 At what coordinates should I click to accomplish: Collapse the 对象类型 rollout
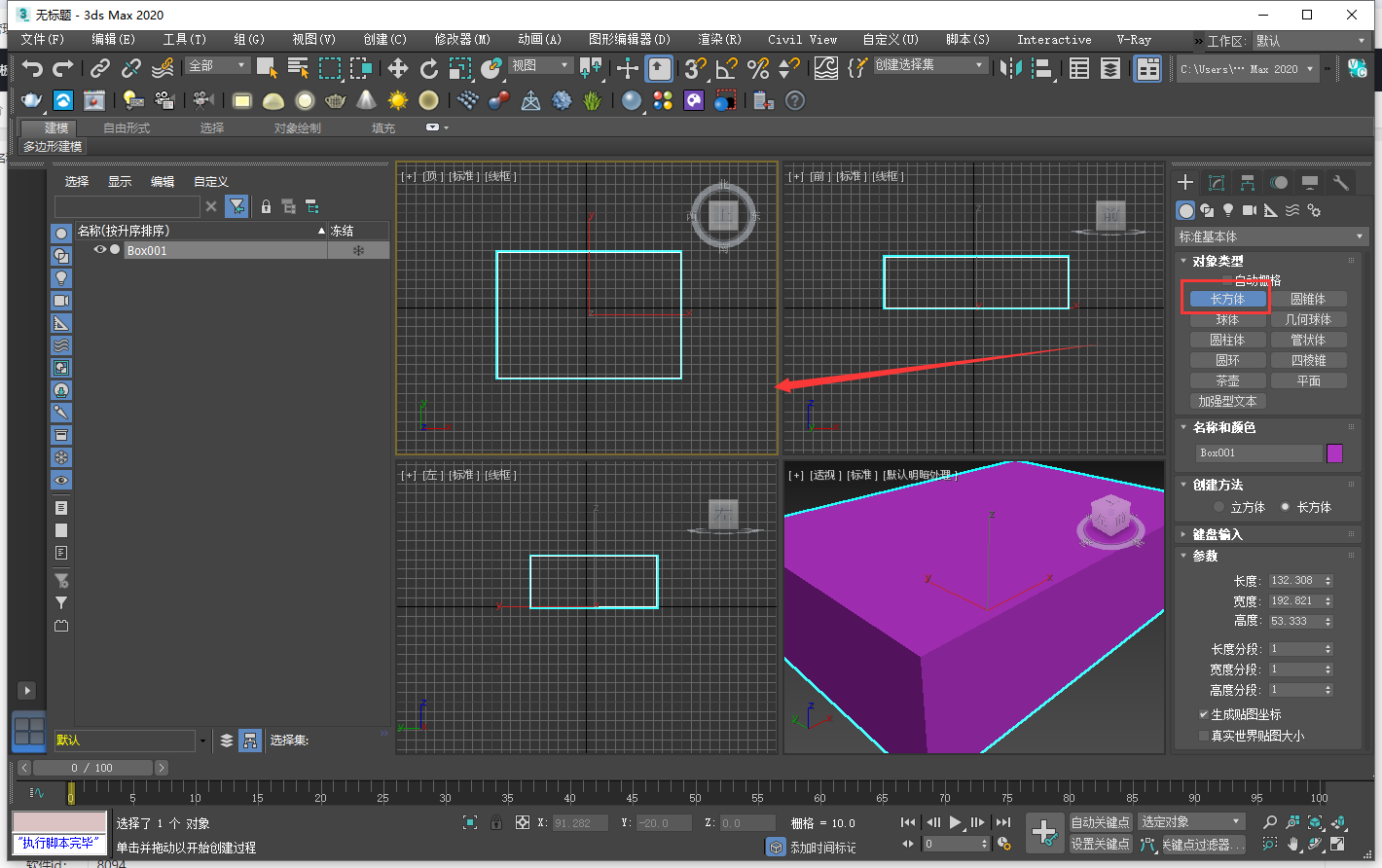pos(1218,261)
